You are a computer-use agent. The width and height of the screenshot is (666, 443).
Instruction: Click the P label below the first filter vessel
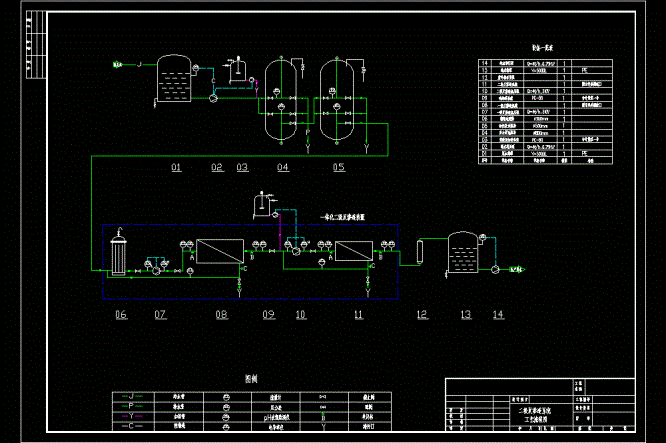(308, 133)
